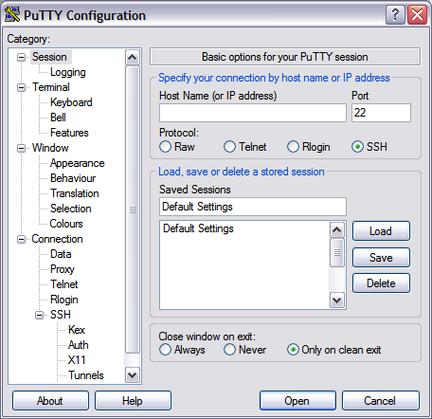
Task: Click saved sessions list down arrow
Action: pyautogui.click(x=337, y=300)
